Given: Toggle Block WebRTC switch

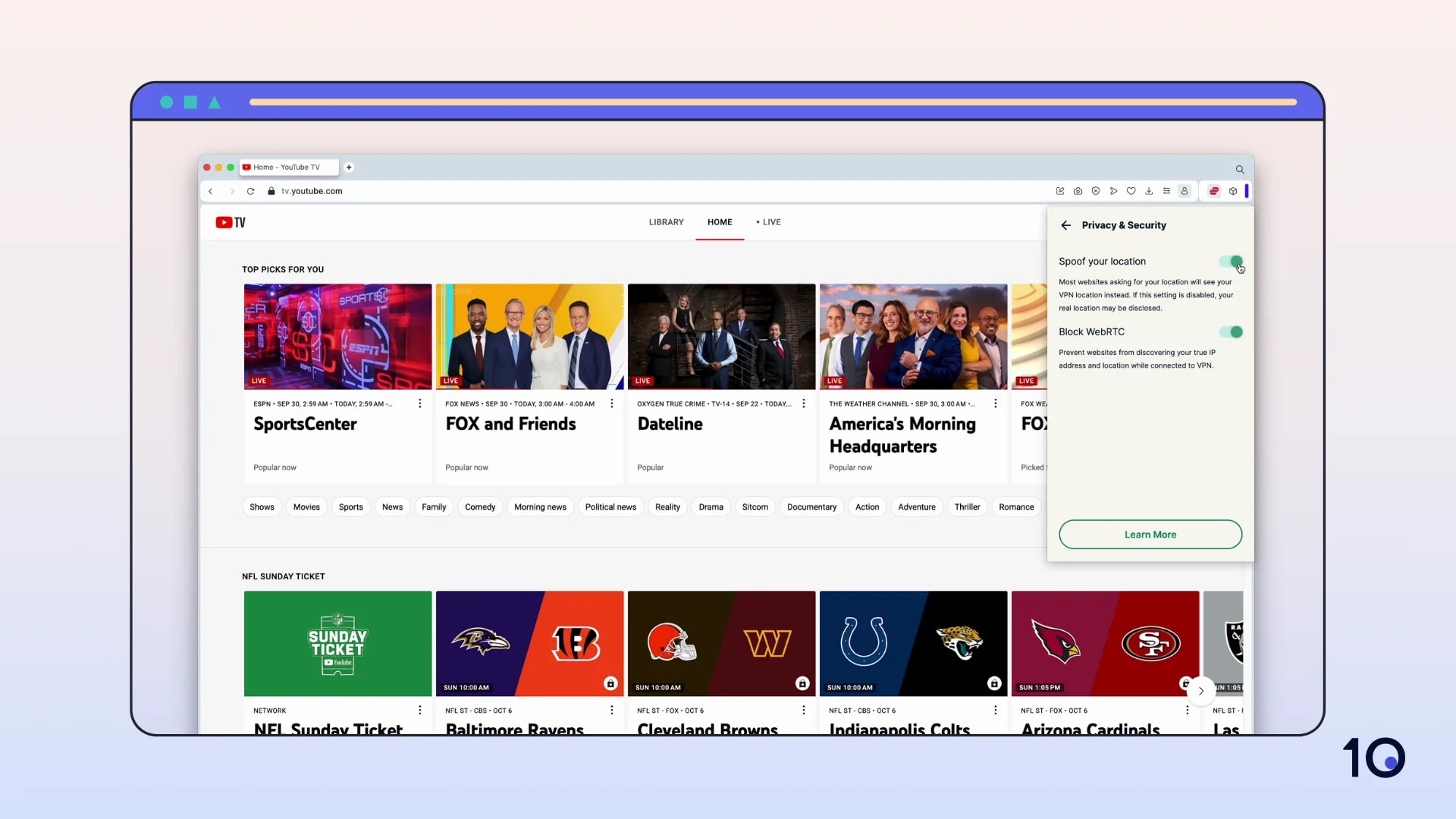Looking at the screenshot, I should point(1231,332).
